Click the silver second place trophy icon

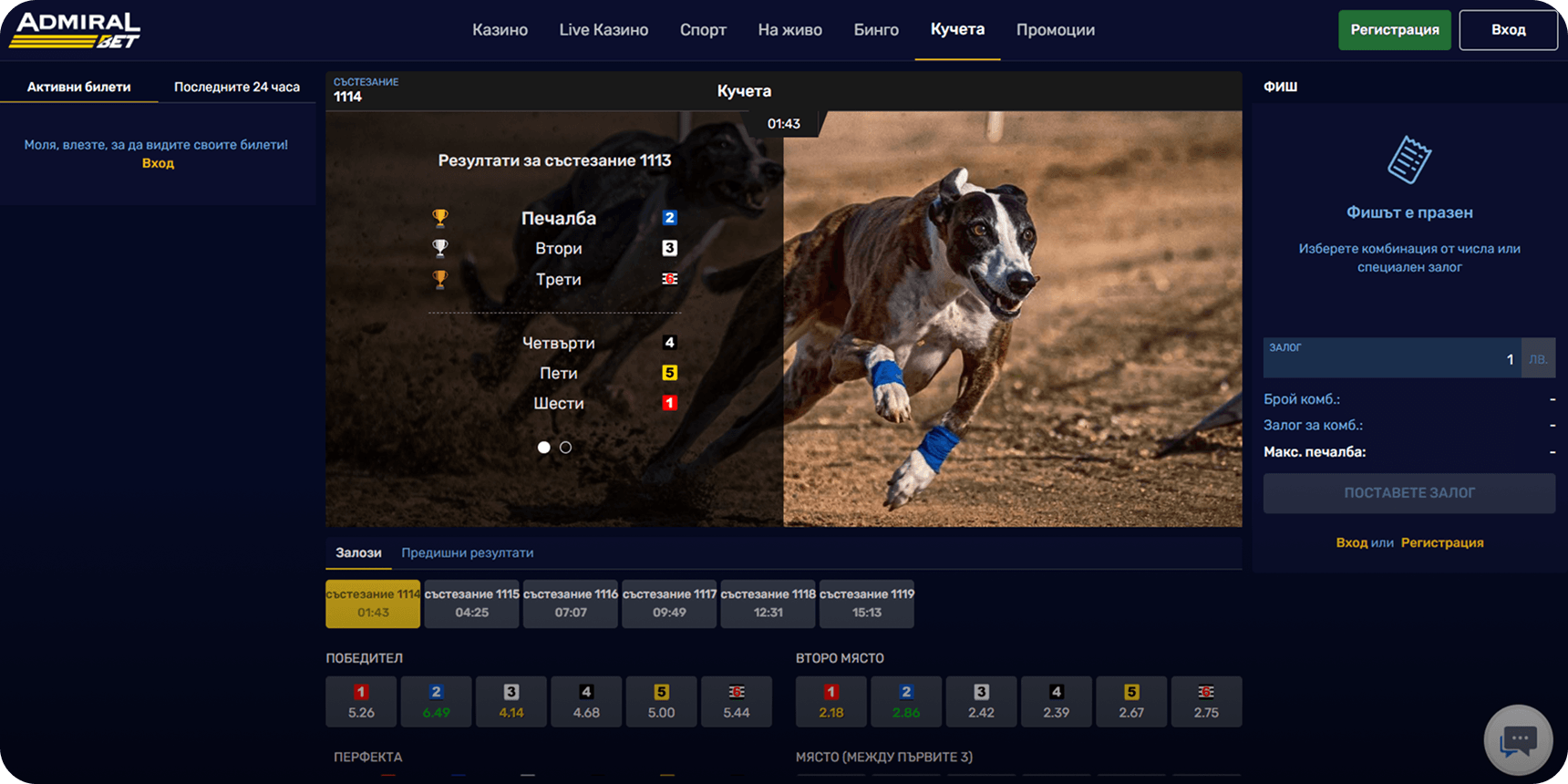coord(440,248)
